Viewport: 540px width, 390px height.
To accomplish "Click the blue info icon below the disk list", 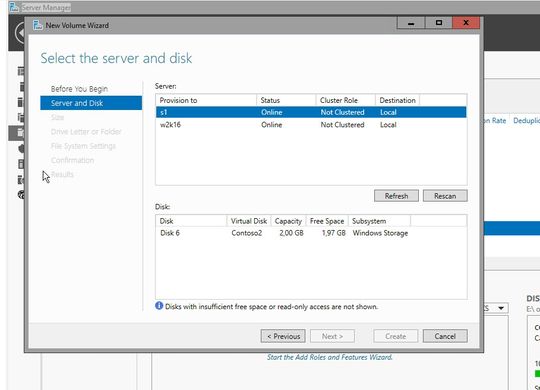I will pos(159,306).
